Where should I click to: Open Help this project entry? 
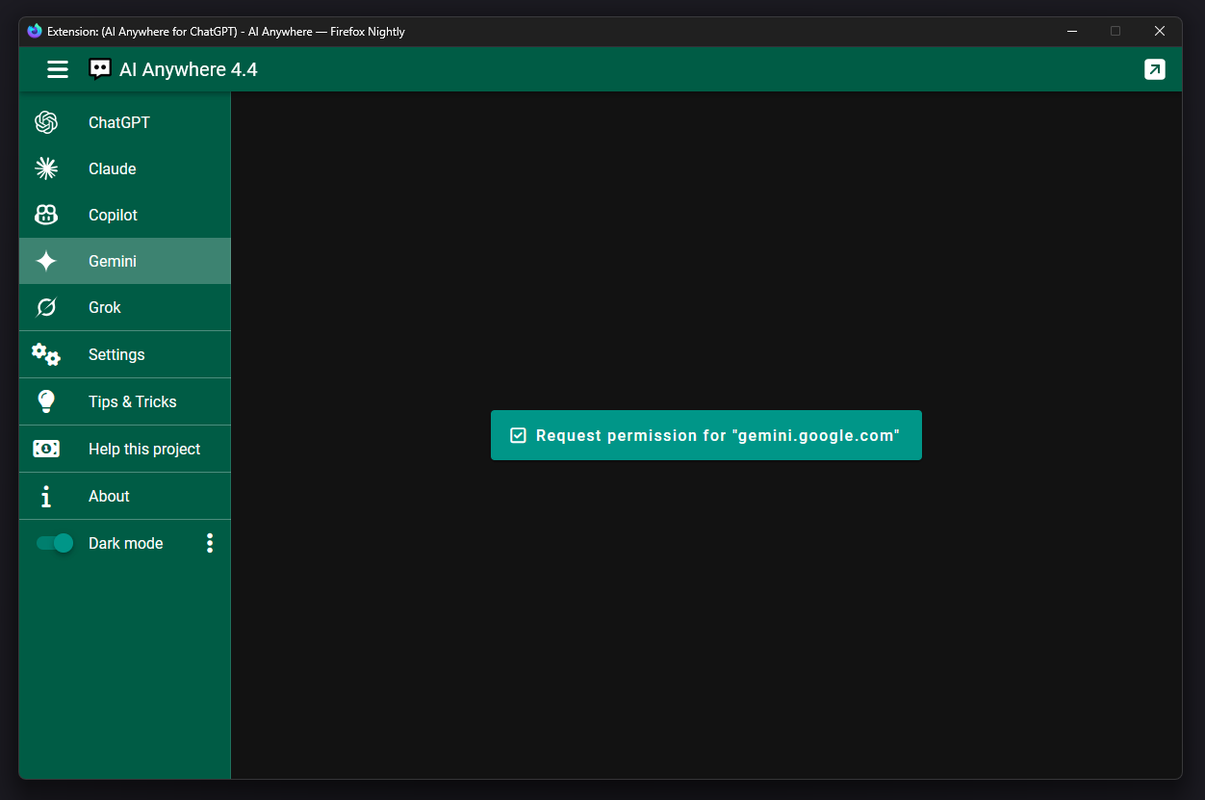[125, 449]
